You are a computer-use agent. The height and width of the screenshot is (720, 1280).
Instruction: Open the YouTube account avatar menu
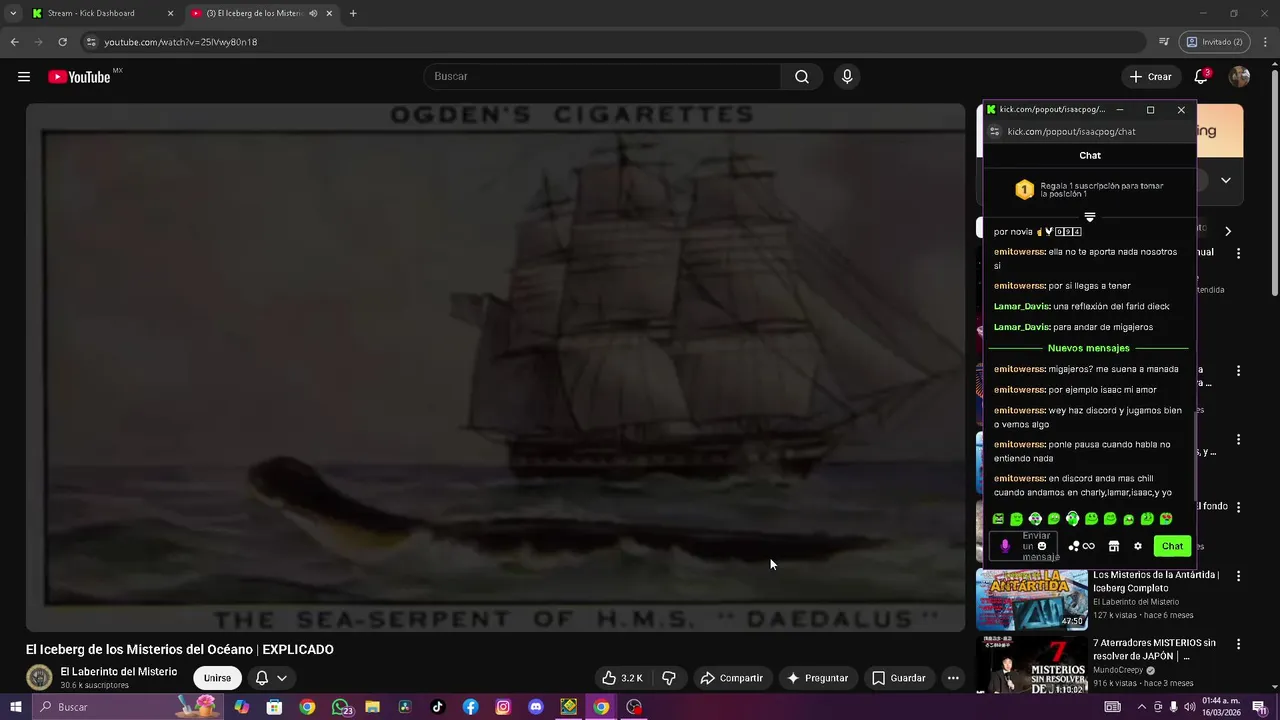(1239, 77)
